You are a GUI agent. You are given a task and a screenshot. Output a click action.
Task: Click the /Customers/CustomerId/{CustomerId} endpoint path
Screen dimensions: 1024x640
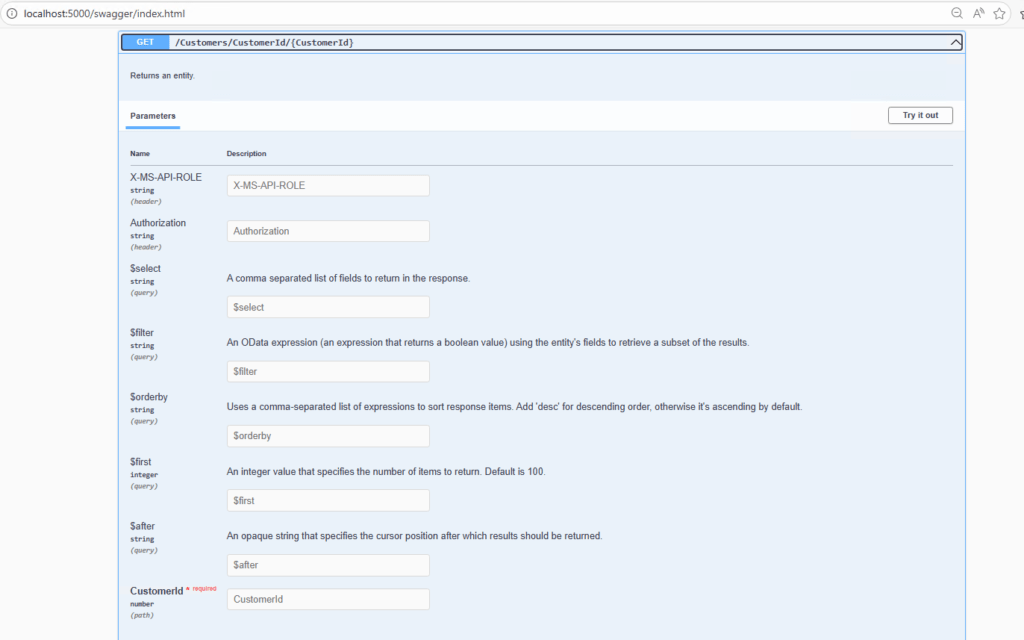pyautogui.click(x=264, y=43)
